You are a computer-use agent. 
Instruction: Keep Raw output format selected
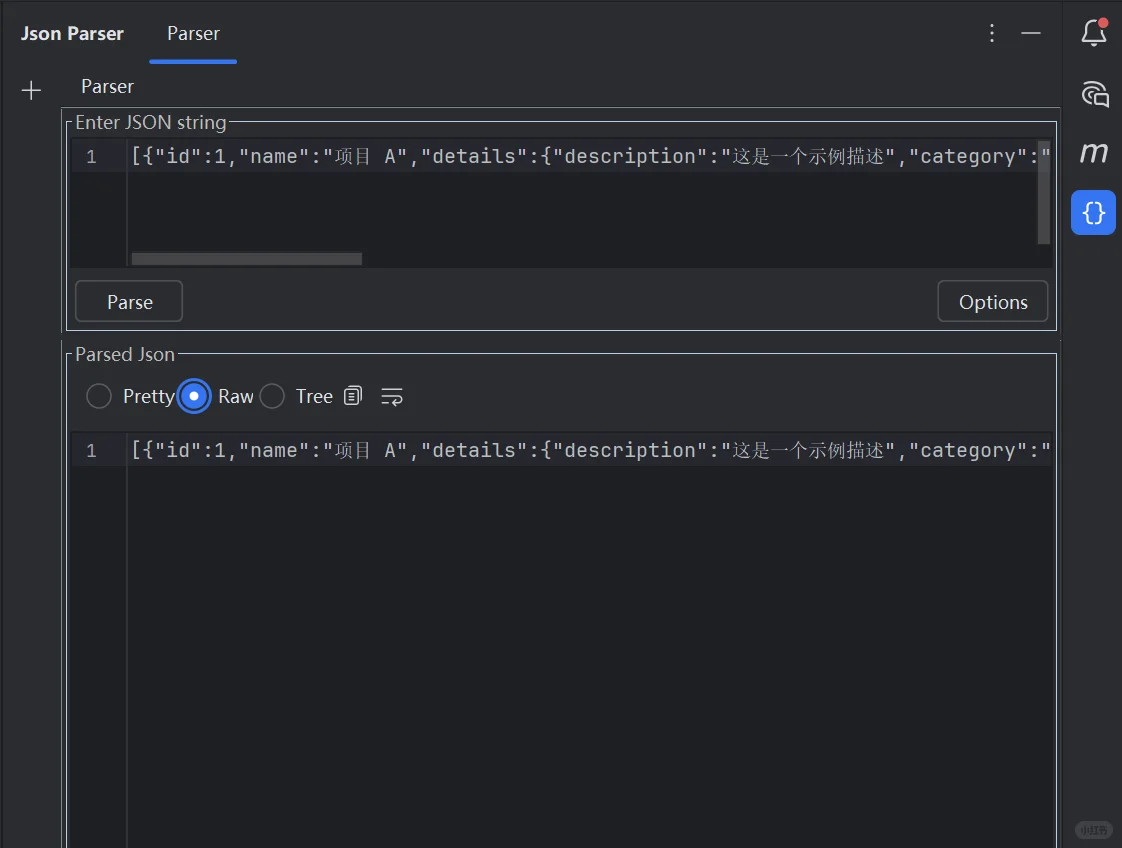pos(193,396)
